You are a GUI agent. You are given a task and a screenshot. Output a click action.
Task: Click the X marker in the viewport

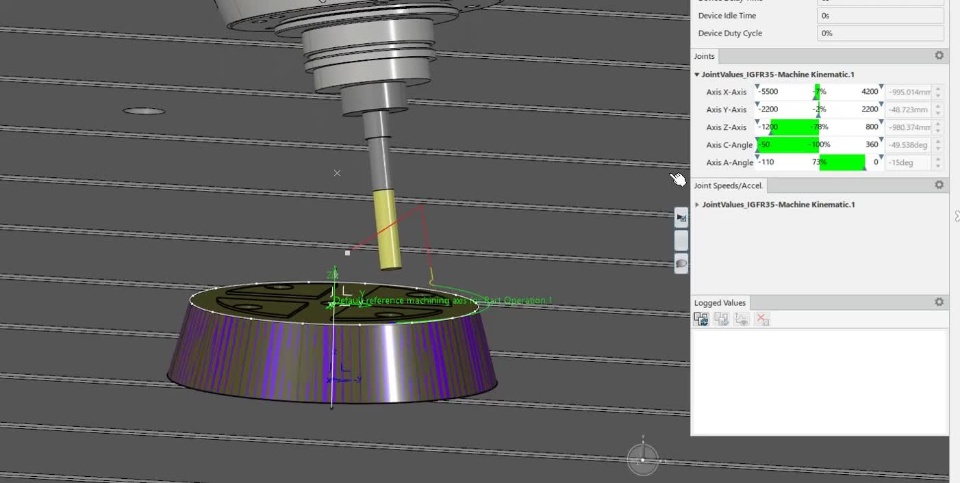[337, 173]
